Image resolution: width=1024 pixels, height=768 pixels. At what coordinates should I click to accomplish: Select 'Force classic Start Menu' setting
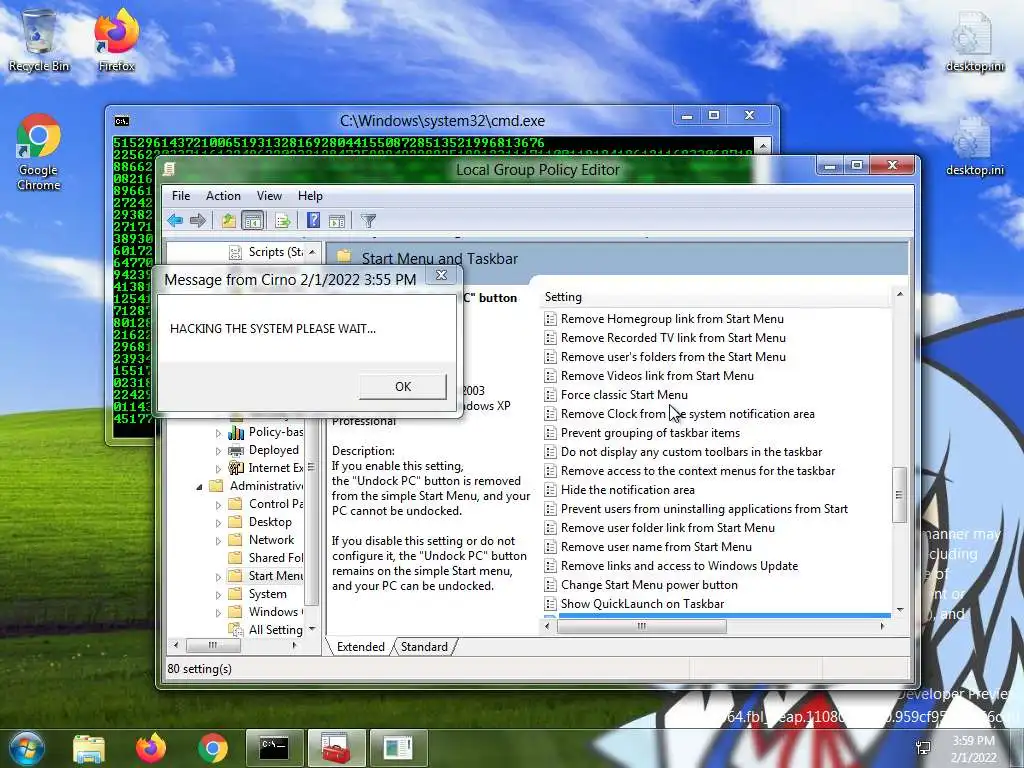pyautogui.click(x=624, y=394)
